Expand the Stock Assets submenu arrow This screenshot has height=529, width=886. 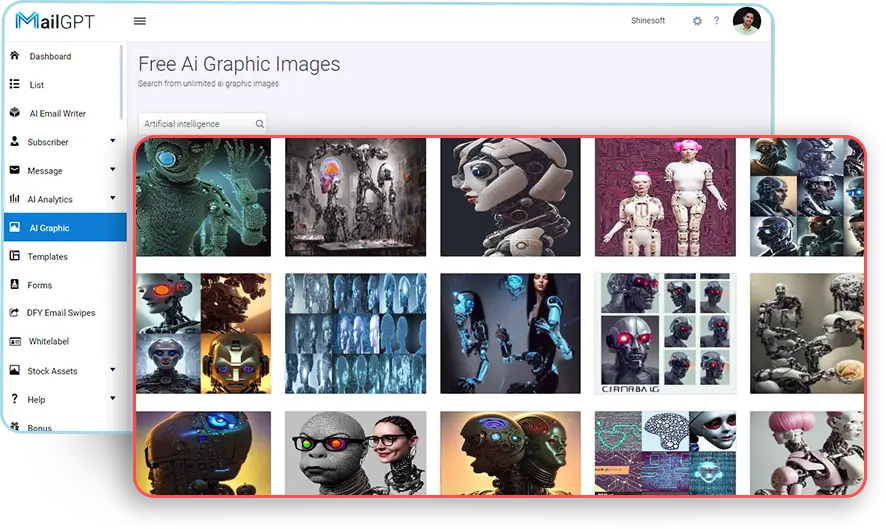(112, 371)
